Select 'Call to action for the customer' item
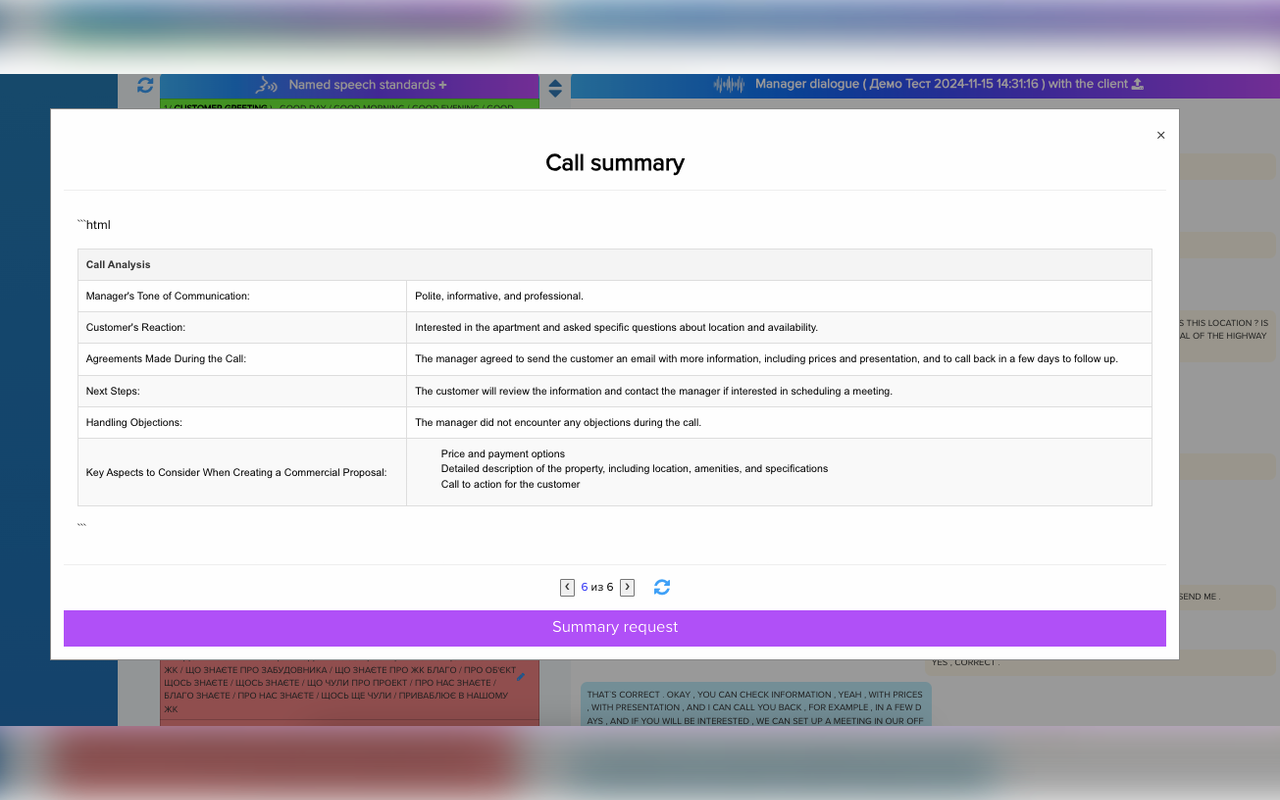The height and width of the screenshot is (800, 1280). point(510,484)
